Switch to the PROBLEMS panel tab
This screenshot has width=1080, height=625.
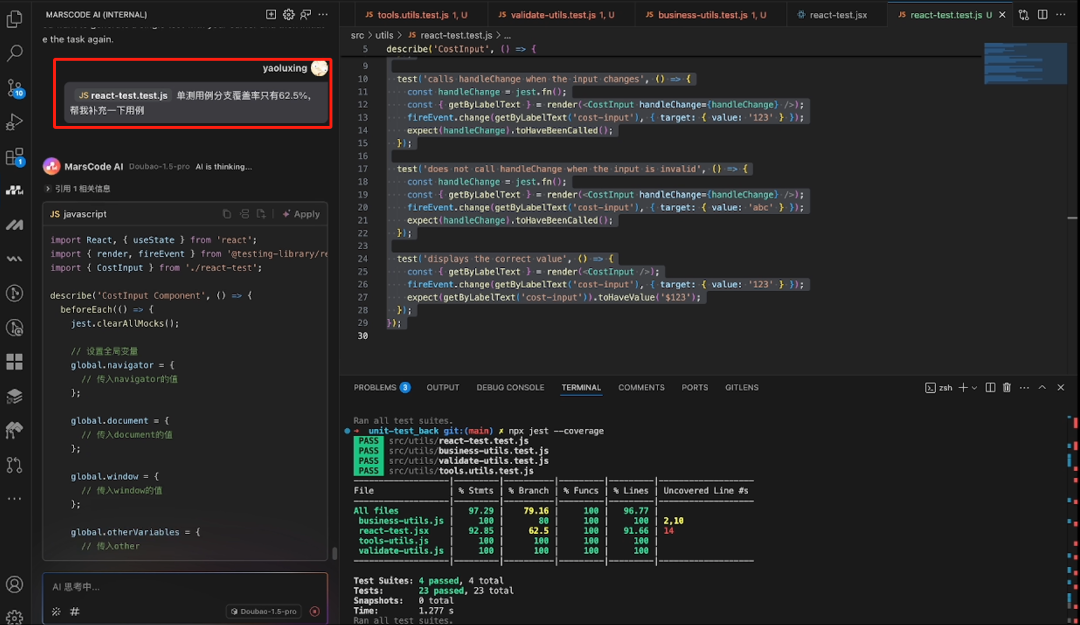(x=375, y=388)
